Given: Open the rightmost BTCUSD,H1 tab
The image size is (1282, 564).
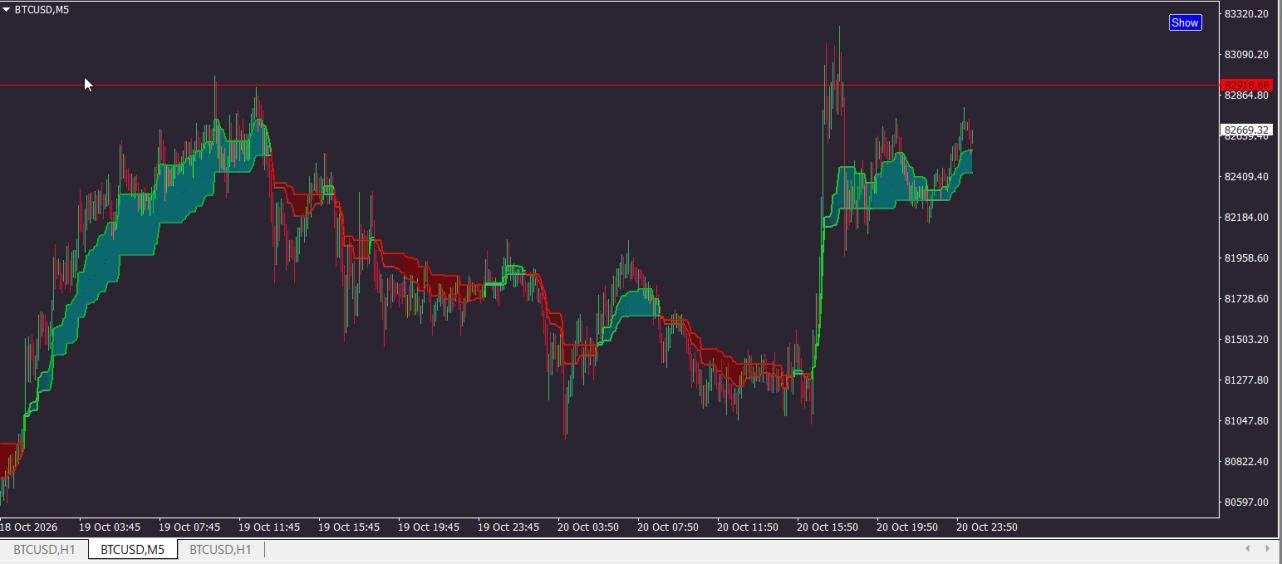Looking at the screenshot, I should point(221,549).
